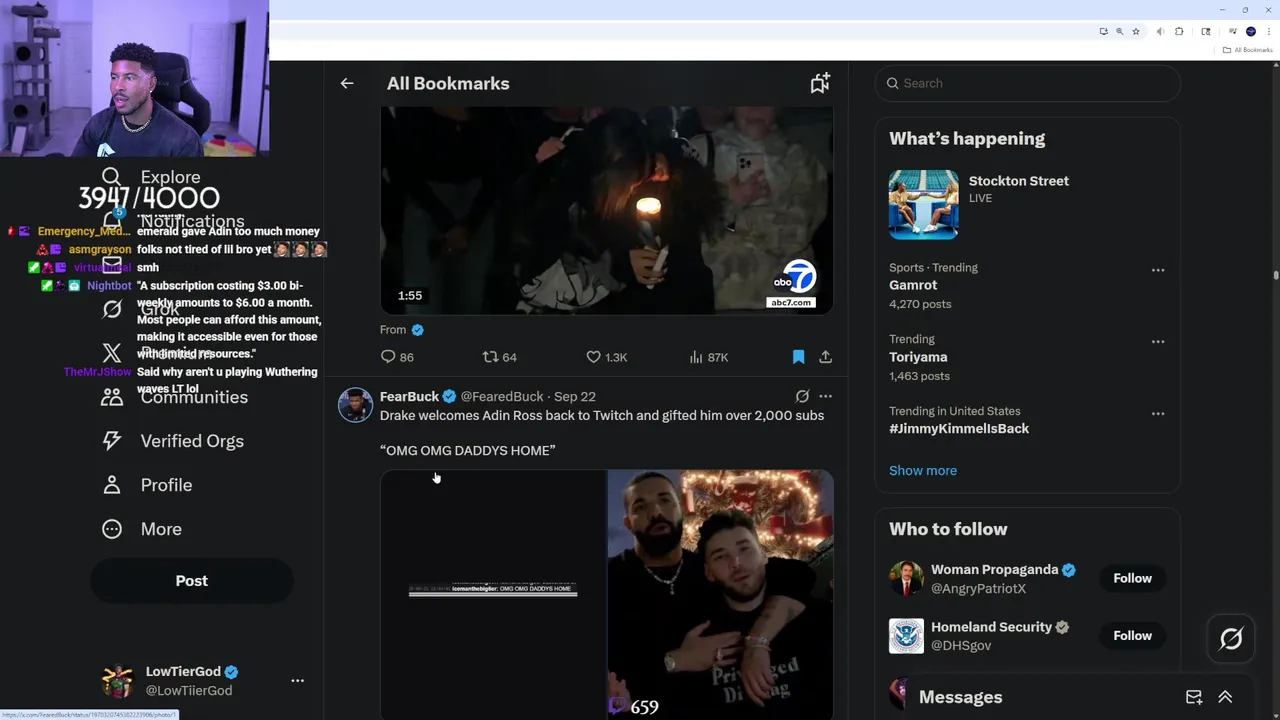Open Stockton Street event thumbnail
This screenshot has height=720, width=1280.
pyautogui.click(x=924, y=204)
